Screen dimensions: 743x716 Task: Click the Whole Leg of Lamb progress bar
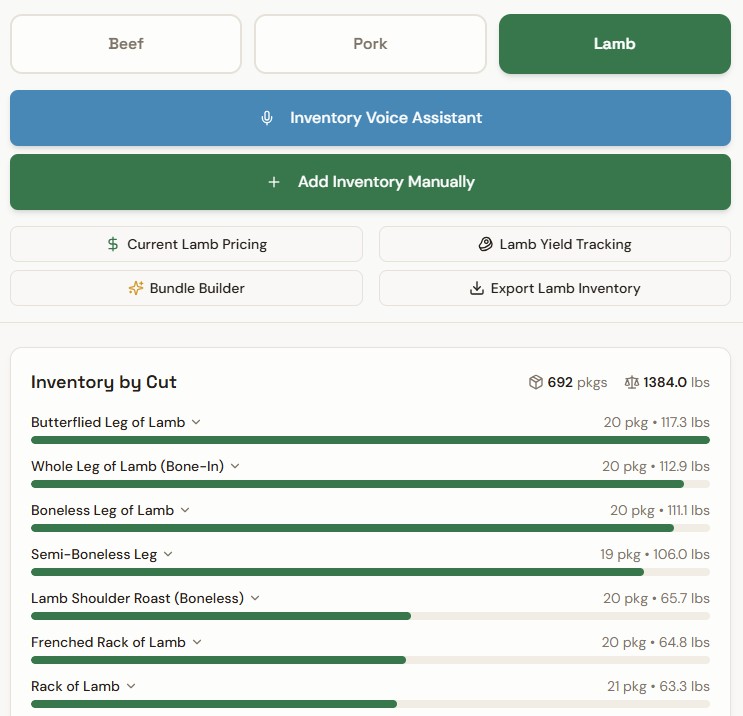[370, 484]
